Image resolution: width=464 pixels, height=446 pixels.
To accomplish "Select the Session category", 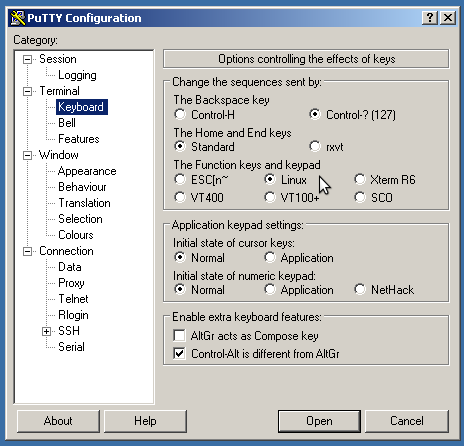I will (58, 59).
